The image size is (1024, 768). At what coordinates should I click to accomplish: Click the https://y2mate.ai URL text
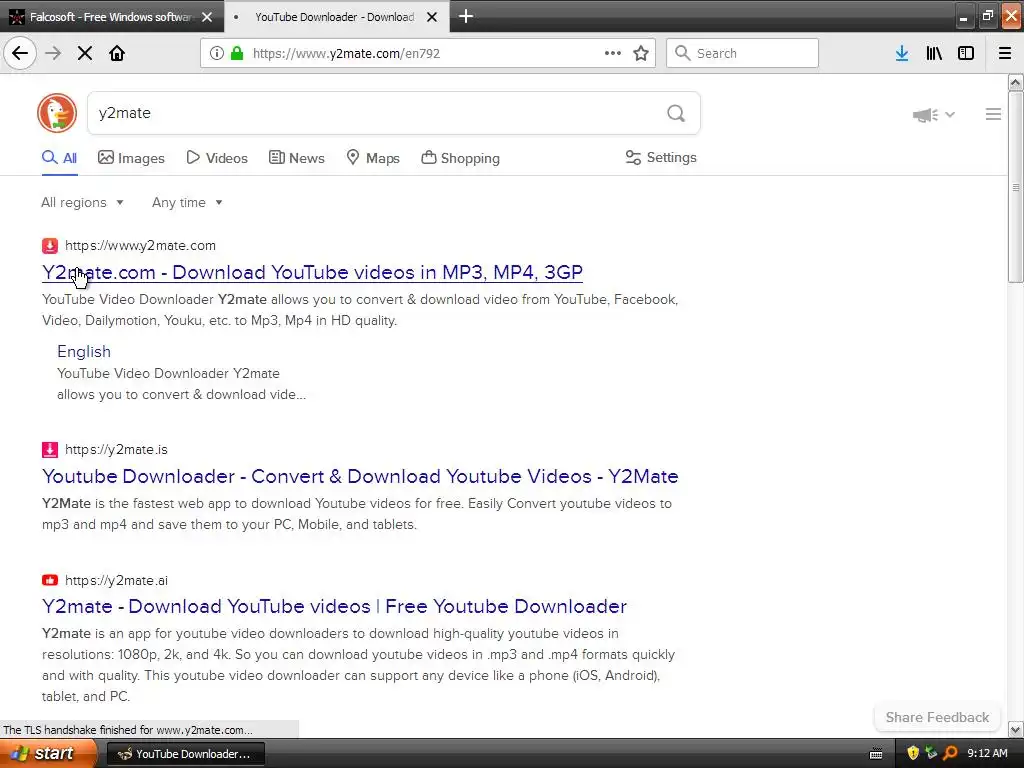pos(116,580)
